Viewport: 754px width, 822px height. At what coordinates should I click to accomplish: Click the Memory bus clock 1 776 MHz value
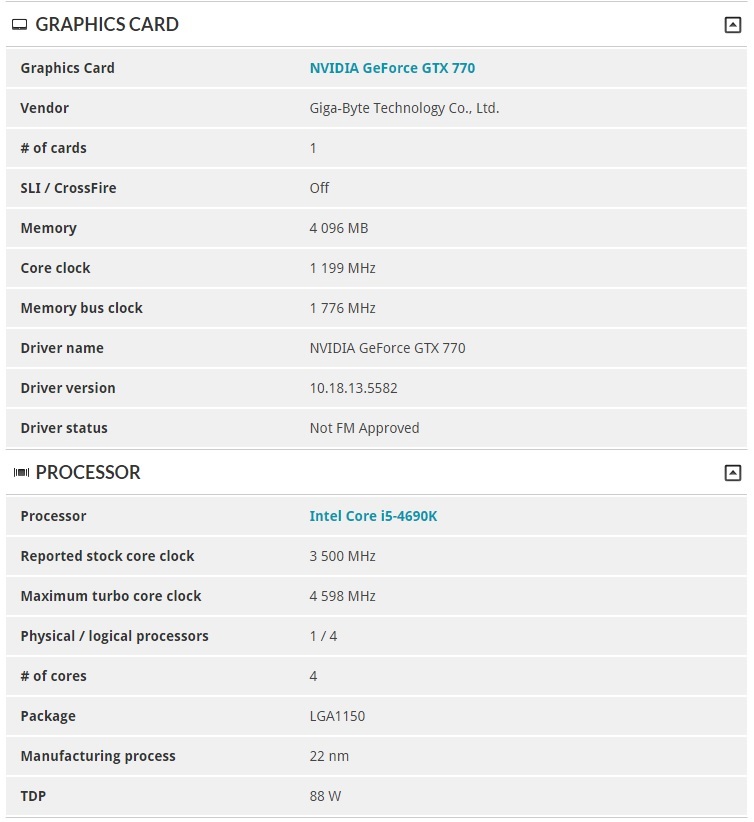point(342,308)
